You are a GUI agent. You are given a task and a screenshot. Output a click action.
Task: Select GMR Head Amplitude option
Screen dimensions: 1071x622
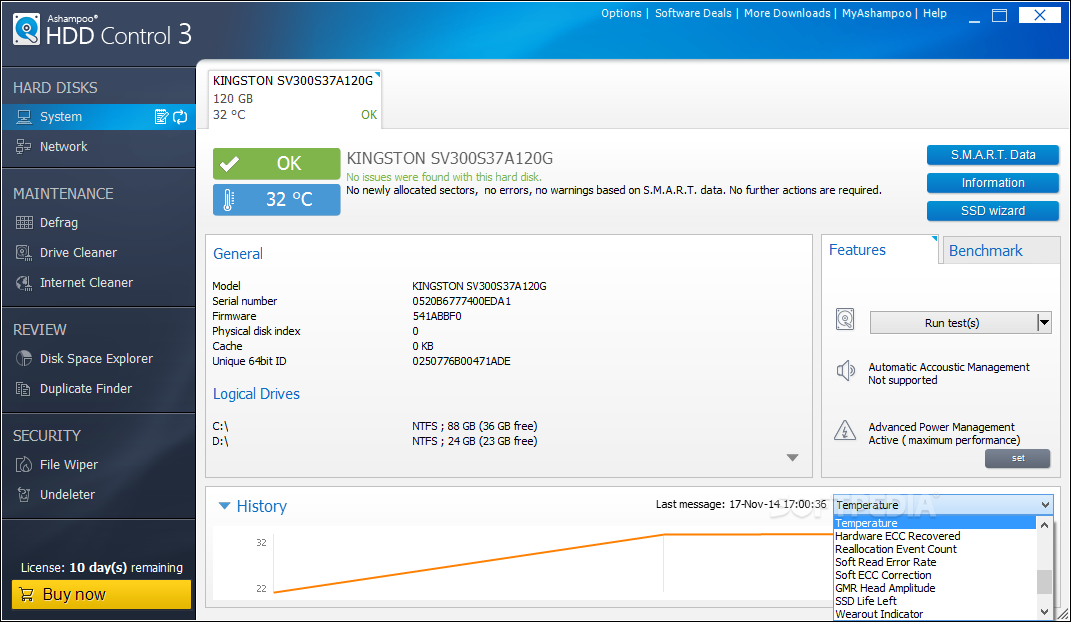pos(934,588)
